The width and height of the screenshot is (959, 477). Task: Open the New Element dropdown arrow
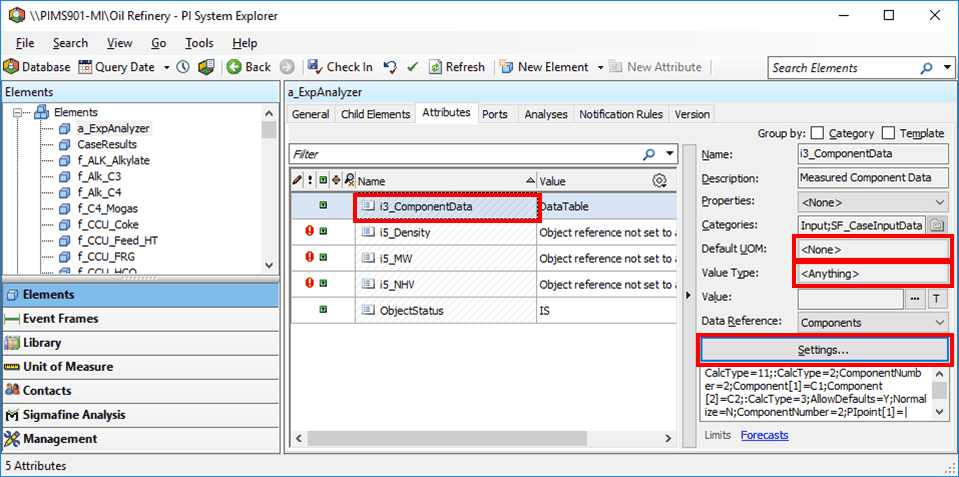(600, 67)
